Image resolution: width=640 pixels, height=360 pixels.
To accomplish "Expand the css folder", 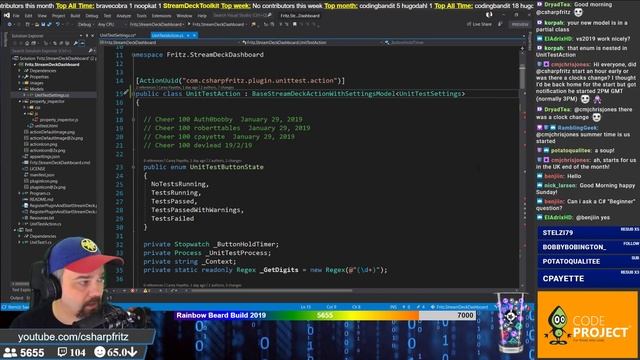I will click(25, 107).
